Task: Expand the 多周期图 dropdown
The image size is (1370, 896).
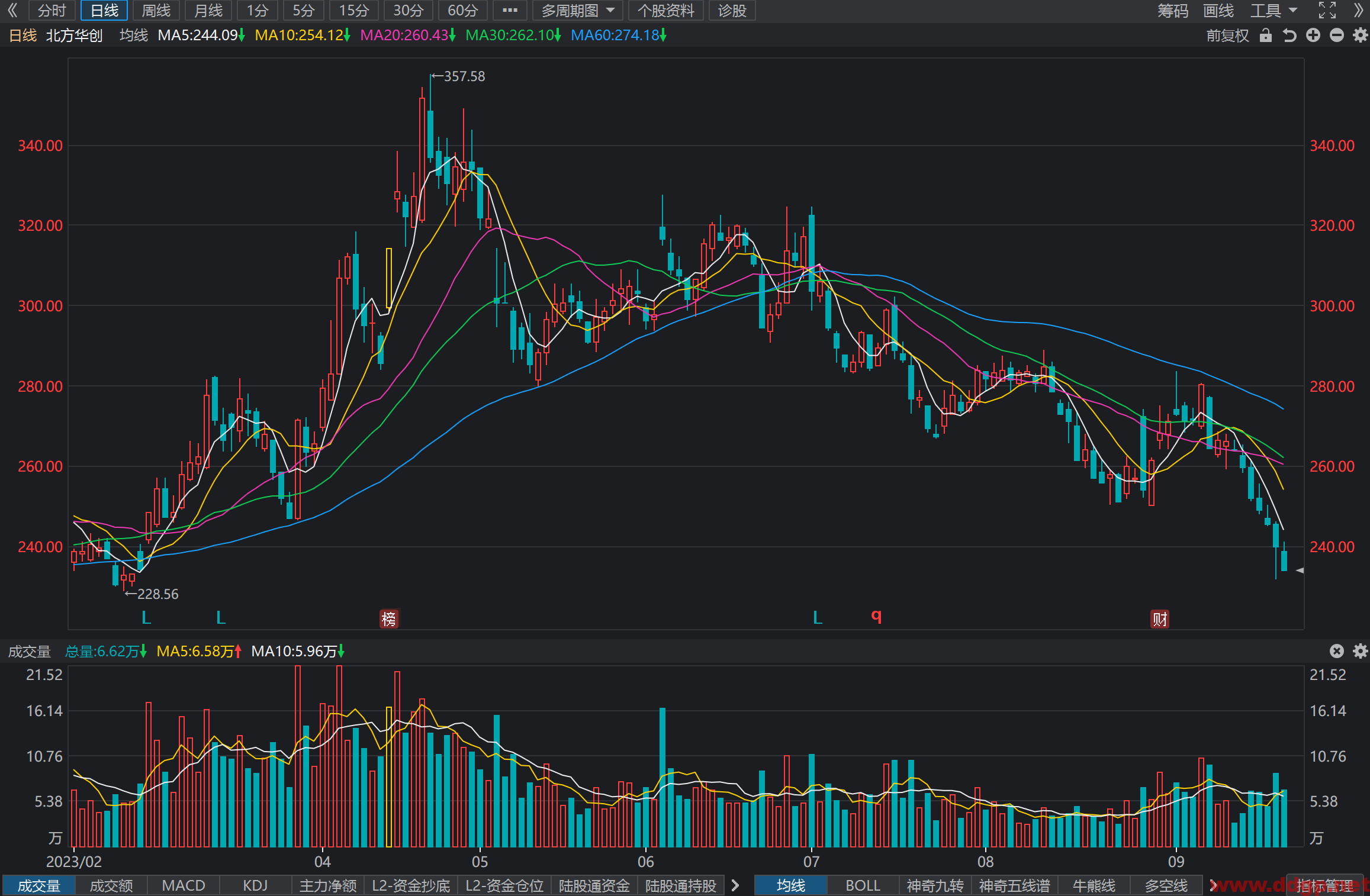Action: (x=577, y=10)
